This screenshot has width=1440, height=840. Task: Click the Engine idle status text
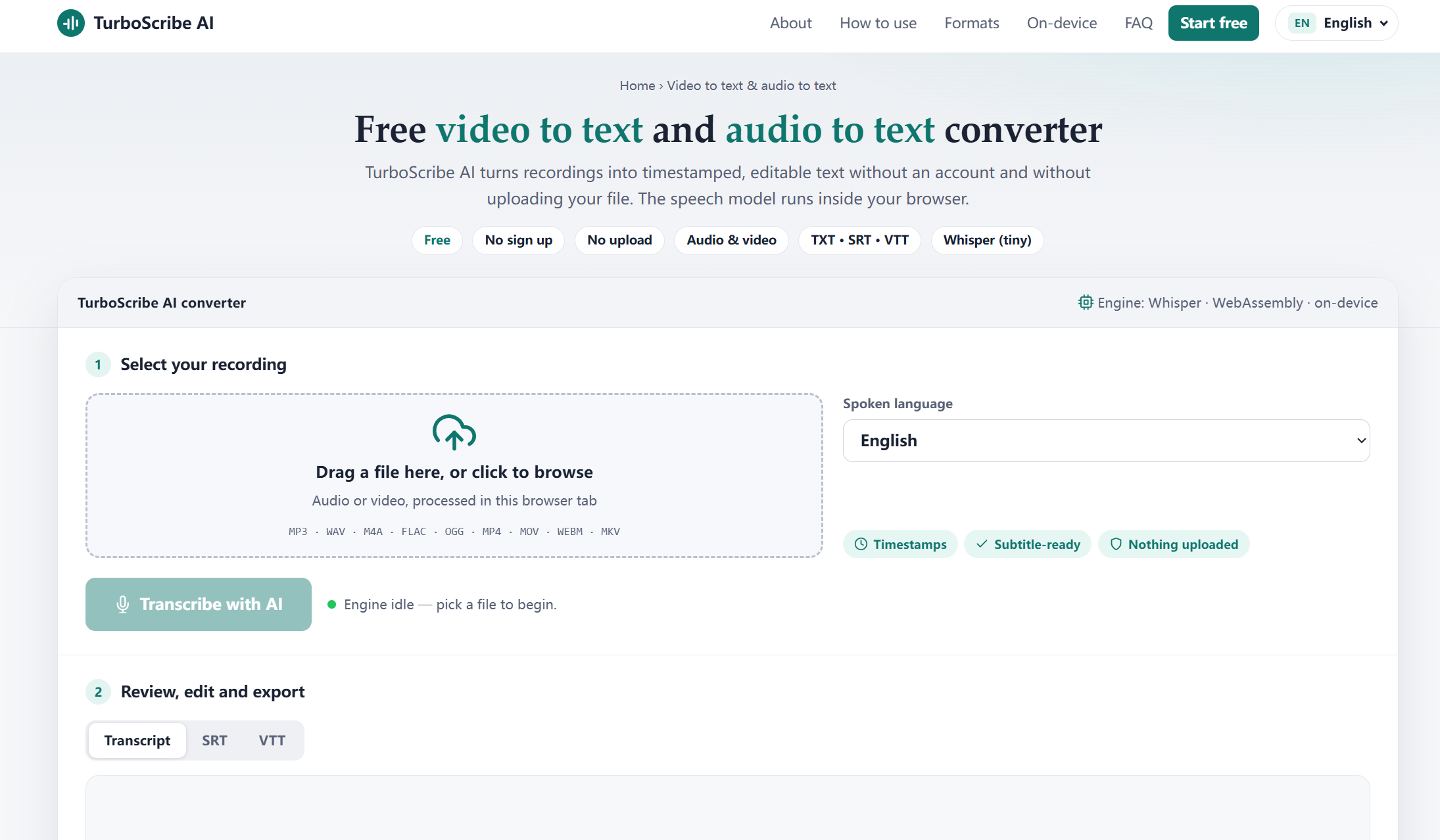click(x=450, y=605)
